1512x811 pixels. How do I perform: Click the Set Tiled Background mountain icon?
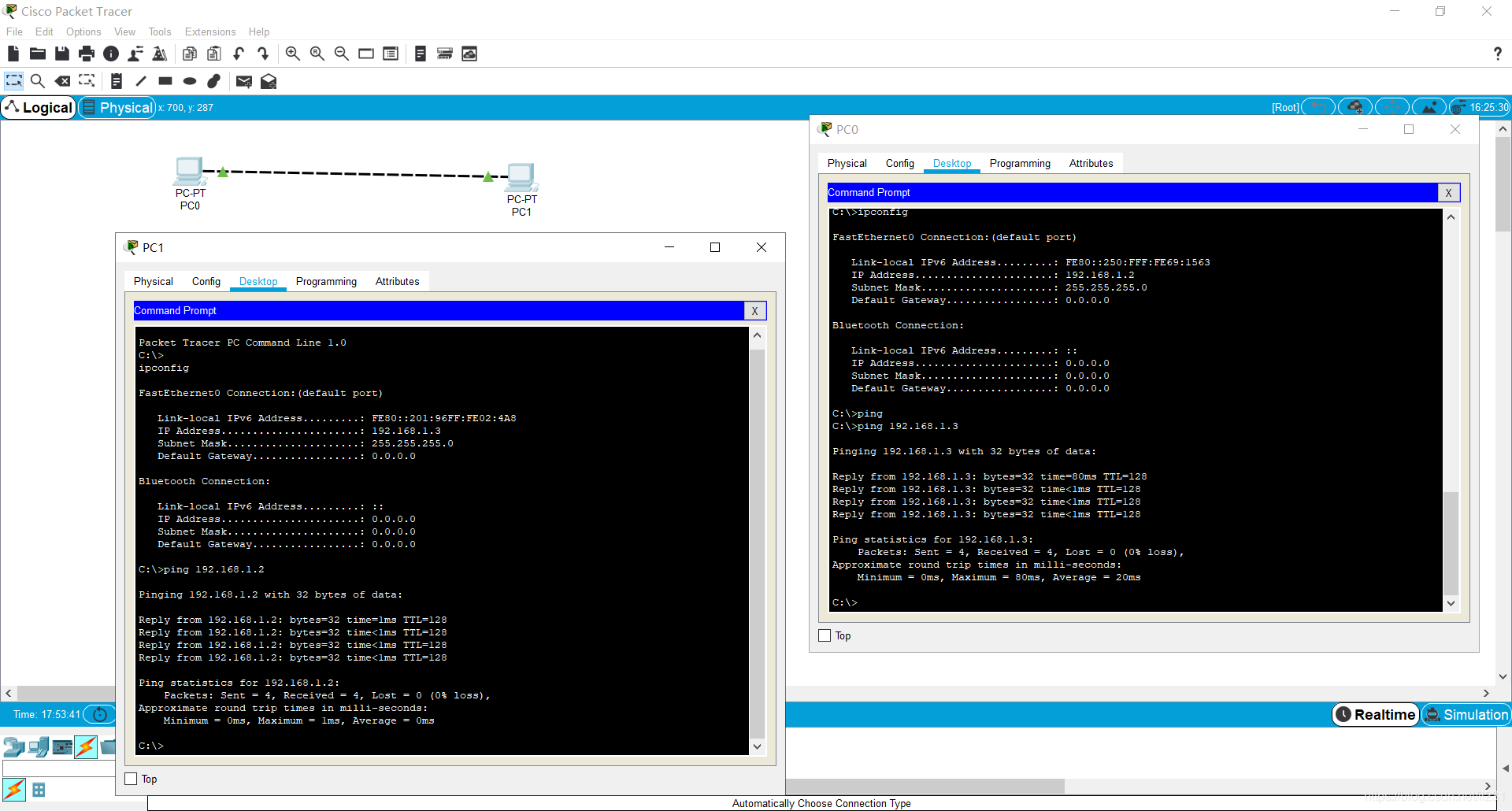[1429, 107]
